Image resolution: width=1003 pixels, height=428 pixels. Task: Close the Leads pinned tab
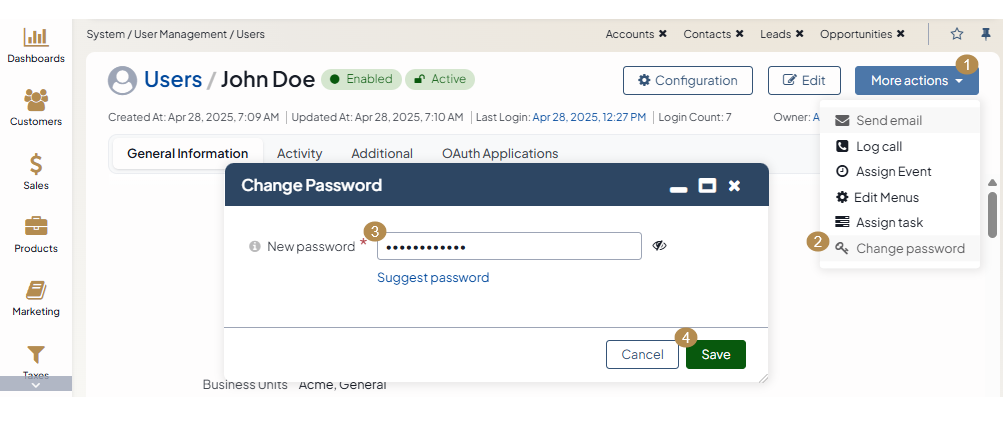800,34
